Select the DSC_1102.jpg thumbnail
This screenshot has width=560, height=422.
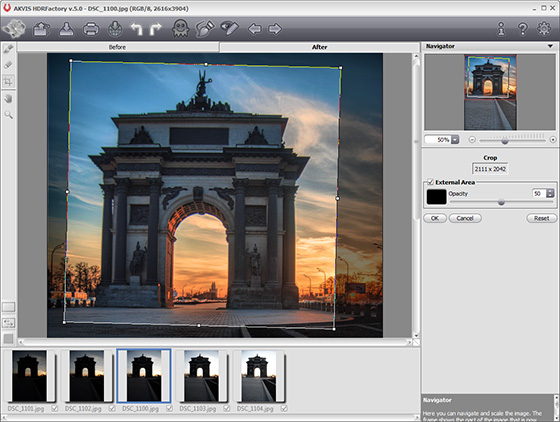[x=87, y=376]
